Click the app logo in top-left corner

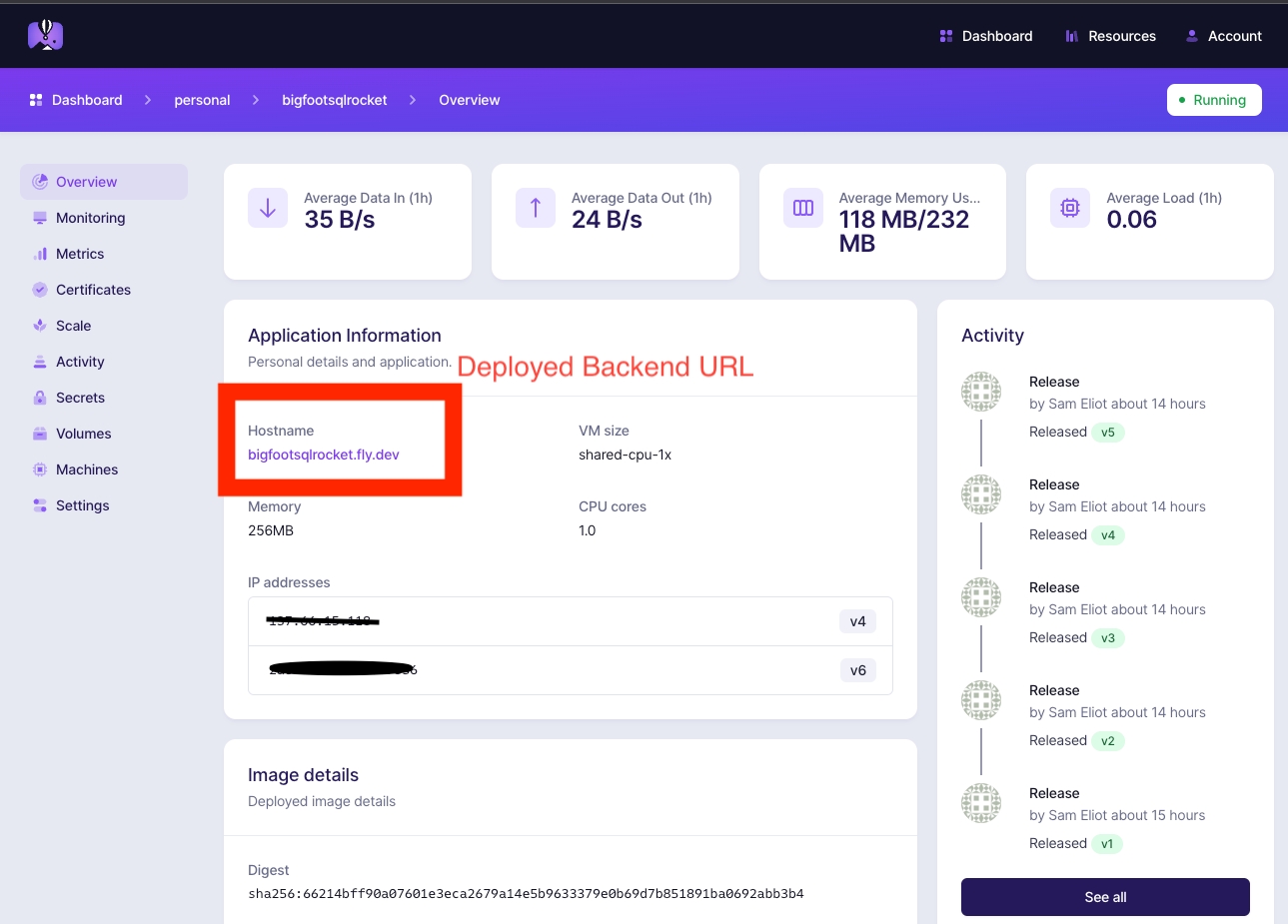point(45,35)
